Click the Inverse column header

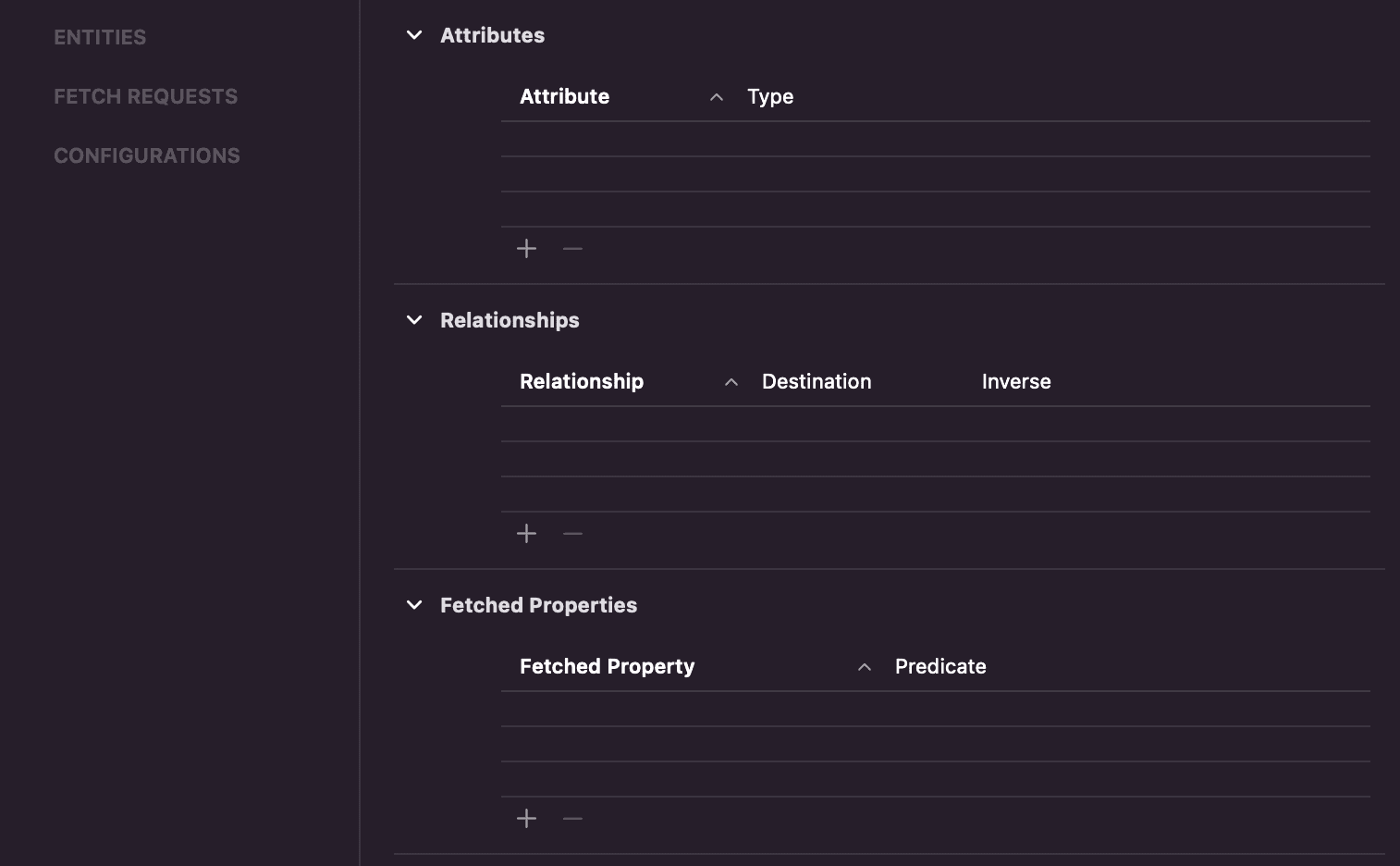(1016, 382)
